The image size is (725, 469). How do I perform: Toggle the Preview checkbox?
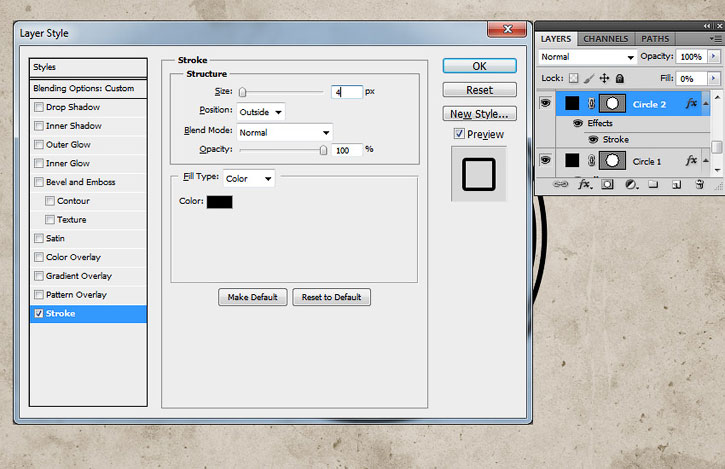pos(459,134)
